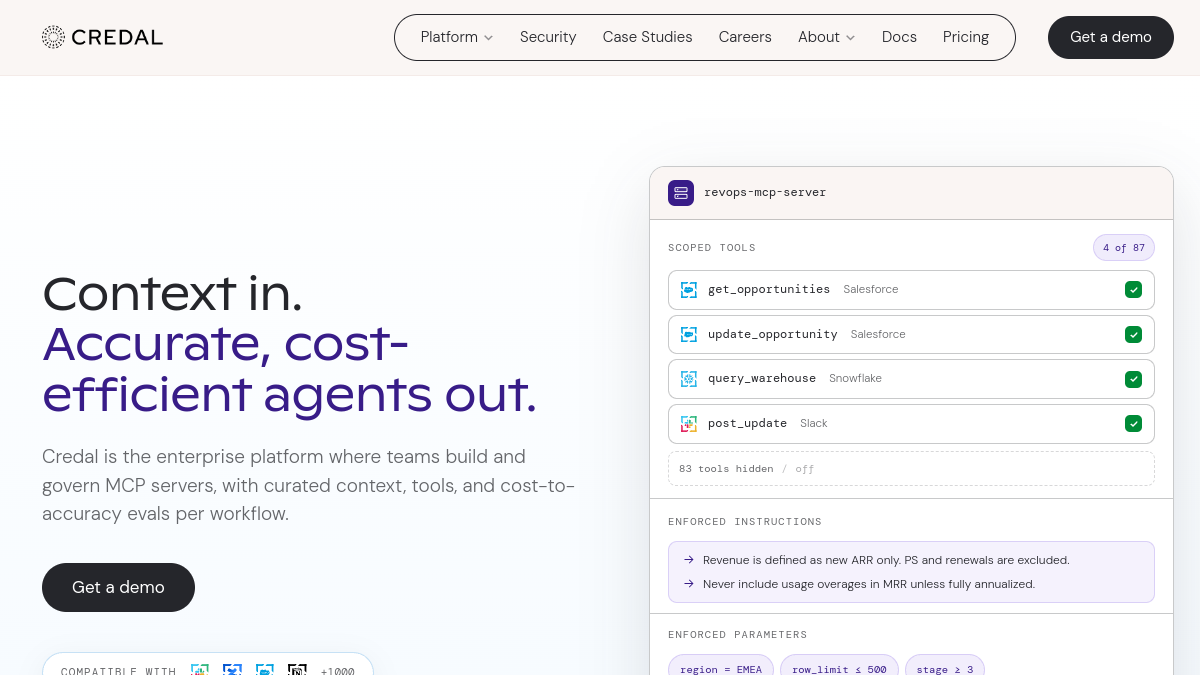This screenshot has height=675, width=1200.
Task: Open the Case Studies nav item
Action: [x=647, y=37]
